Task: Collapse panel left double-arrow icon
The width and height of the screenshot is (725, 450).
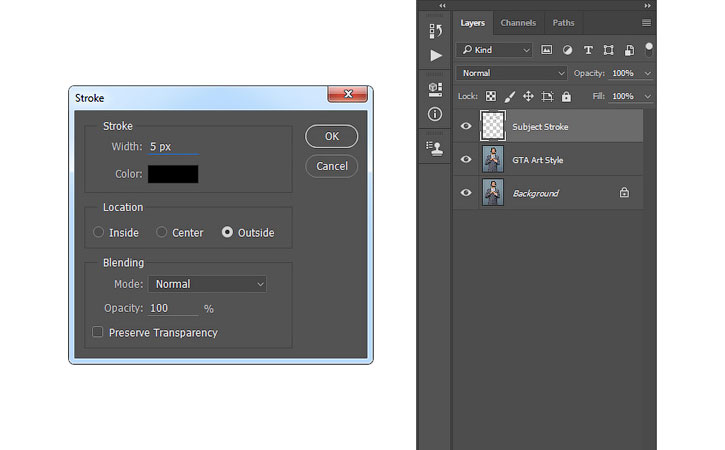Action: pos(442,6)
